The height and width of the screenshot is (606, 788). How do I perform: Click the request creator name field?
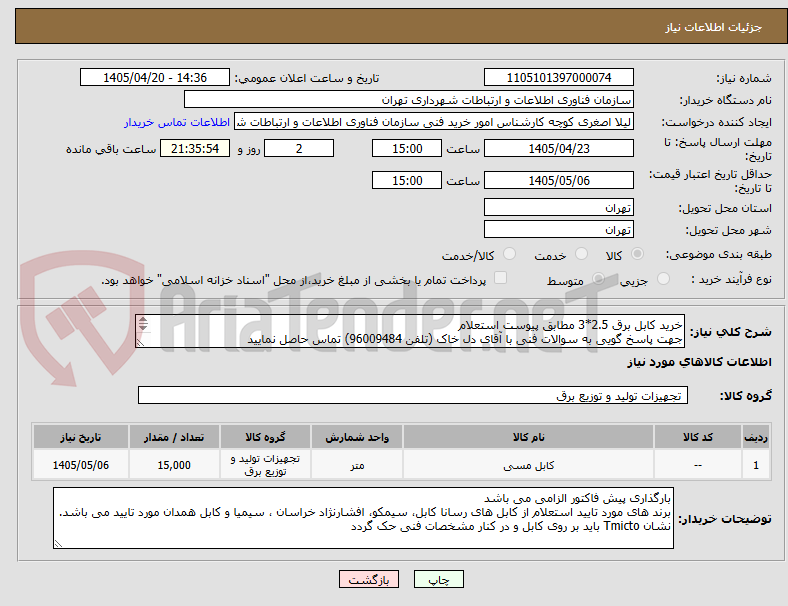click(434, 122)
